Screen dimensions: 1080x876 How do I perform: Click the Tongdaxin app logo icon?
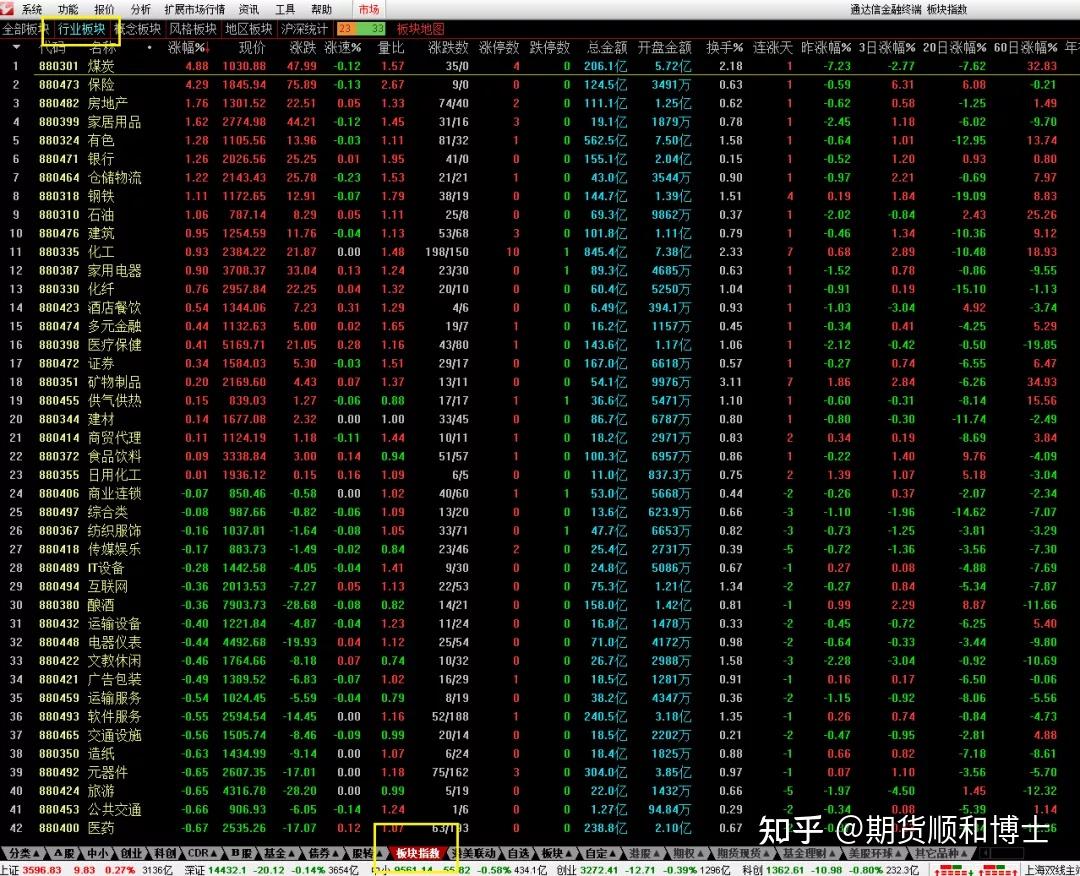(7, 8)
